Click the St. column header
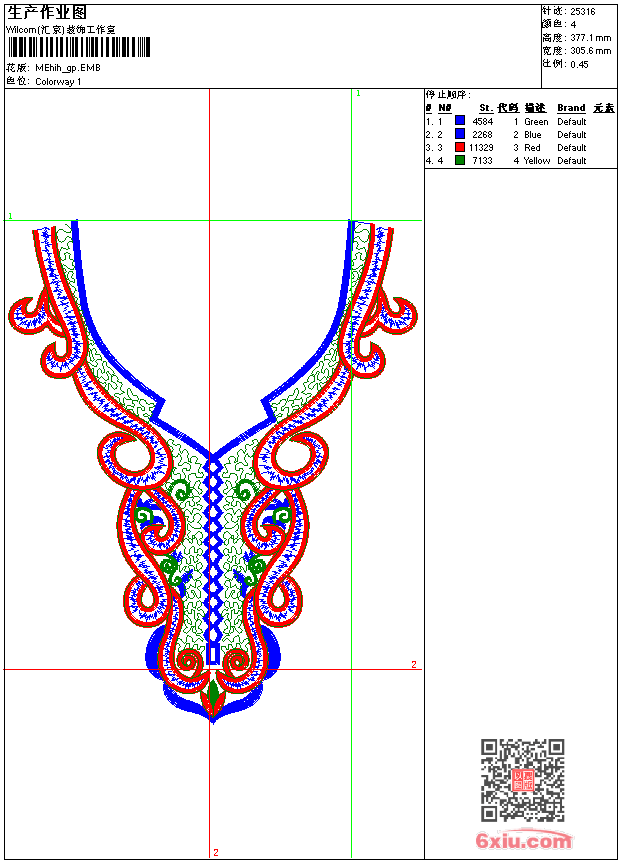Screen dimensions: 620x860 pyautogui.click(x=485, y=108)
